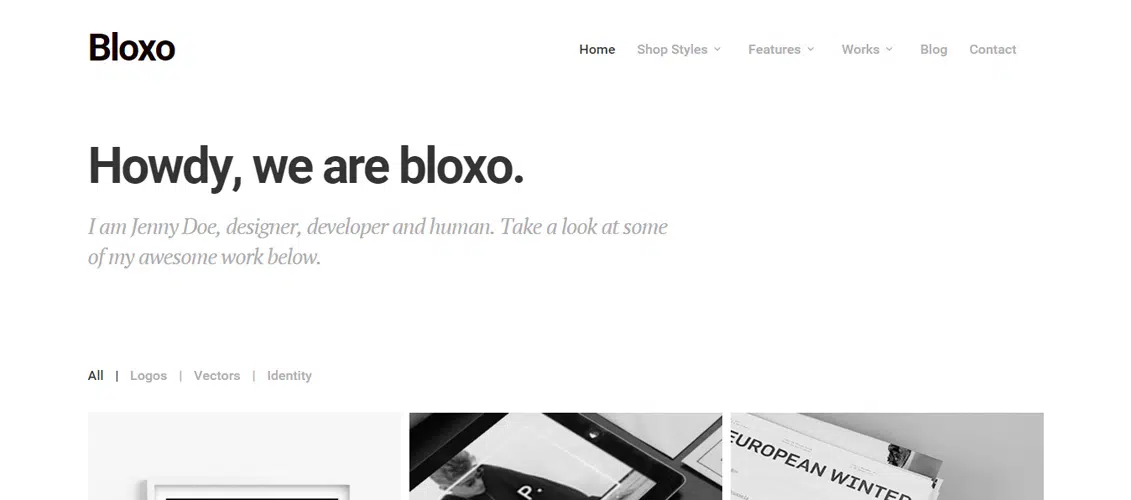The image size is (1131, 500).
Task: Filter portfolio by Identity
Action: point(289,375)
